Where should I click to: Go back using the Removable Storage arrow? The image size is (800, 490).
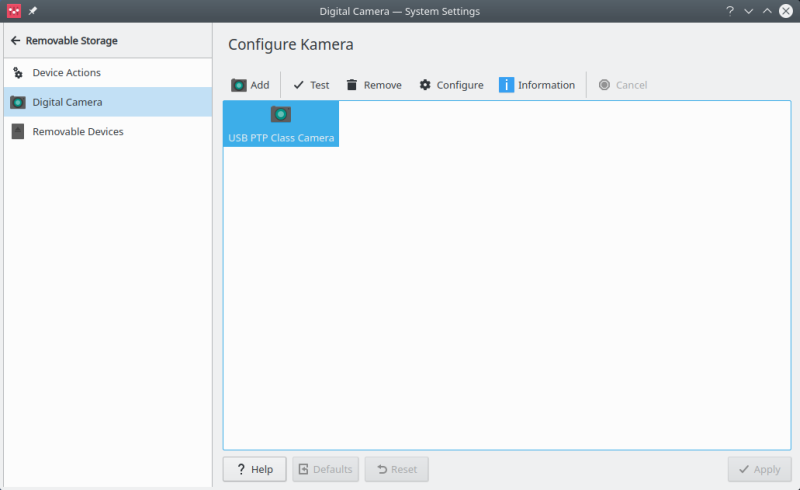pos(15,40)
